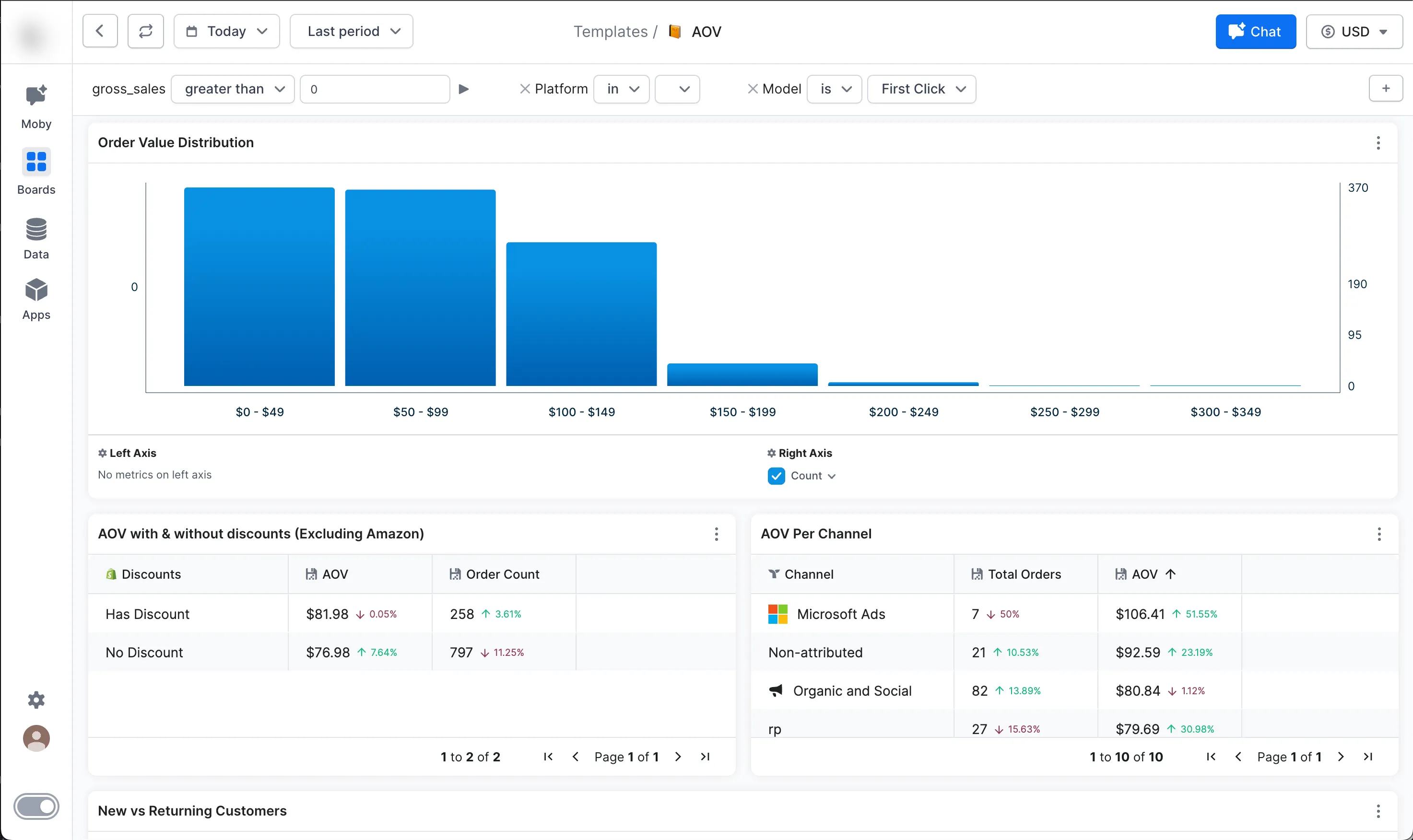Run the gross_sales filter play arrow
The height and width of the screenshot is (840, 1413).
click(x=464, y=89)
